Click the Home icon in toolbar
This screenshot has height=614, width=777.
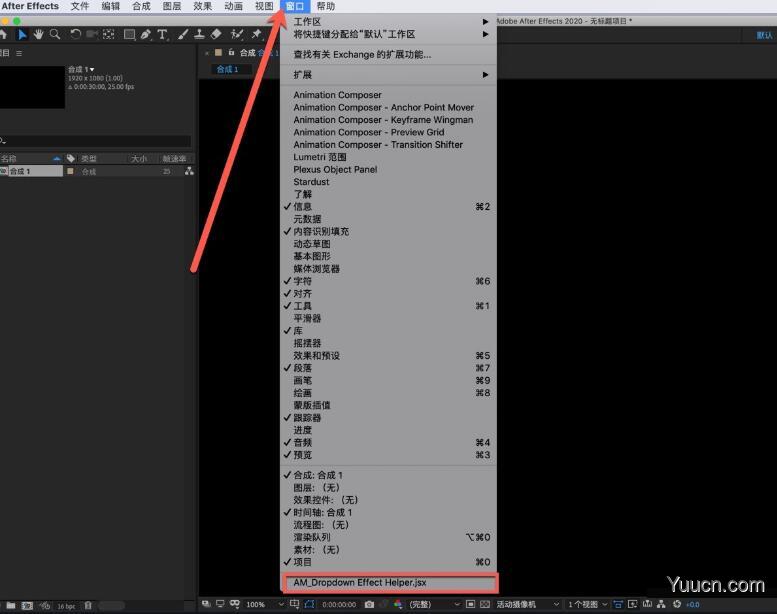point(3,35)
